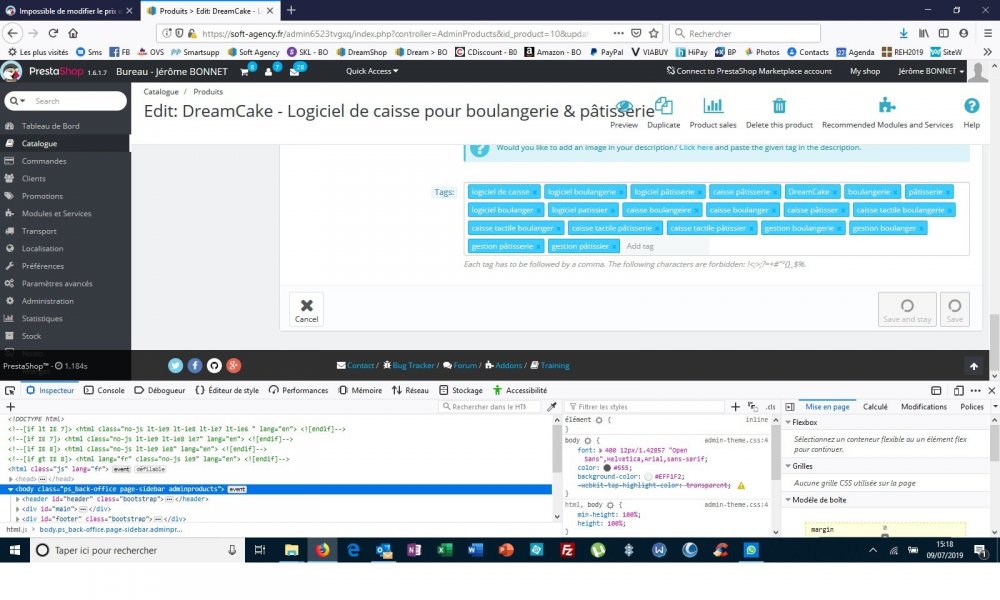
Task: Toggle the three-pane inspector sidebar
Action: (790, 407)
